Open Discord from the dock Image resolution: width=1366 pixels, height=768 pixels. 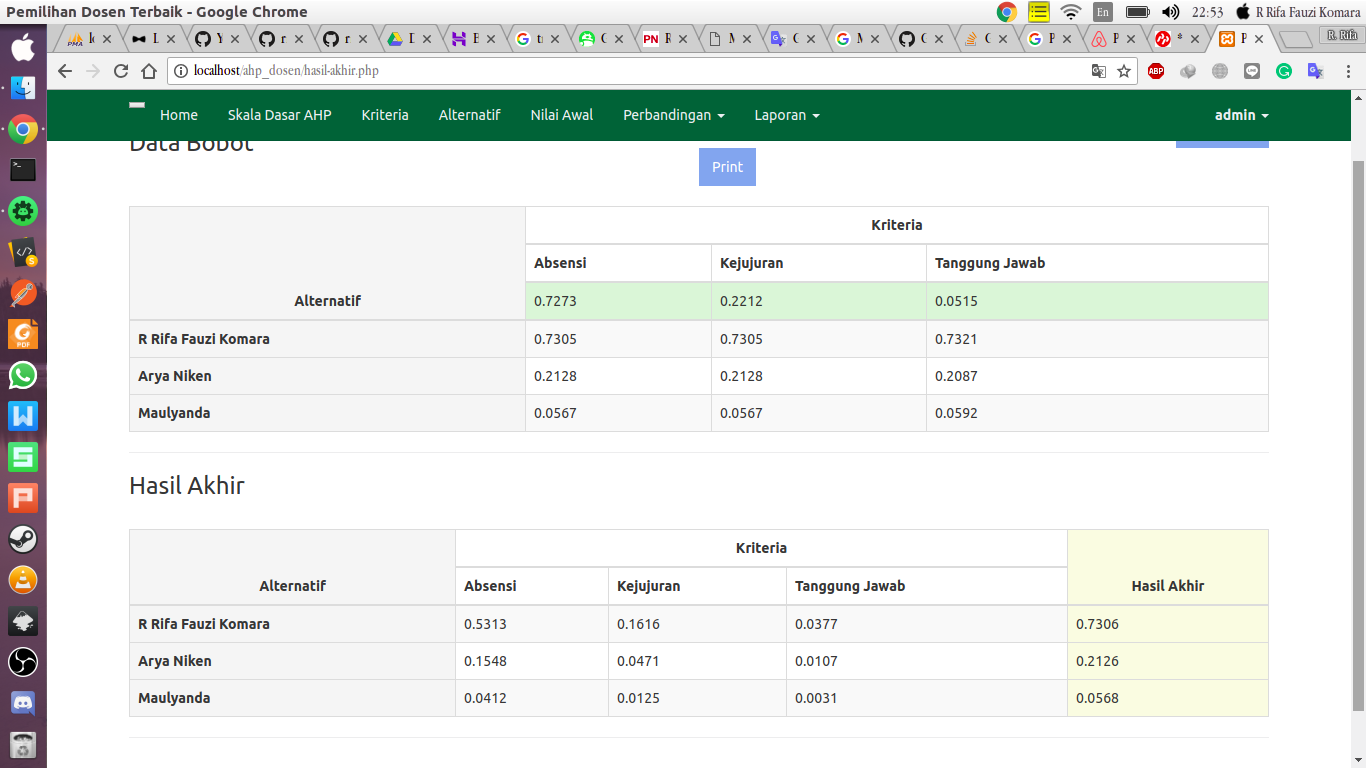click(x=23, y=703)
